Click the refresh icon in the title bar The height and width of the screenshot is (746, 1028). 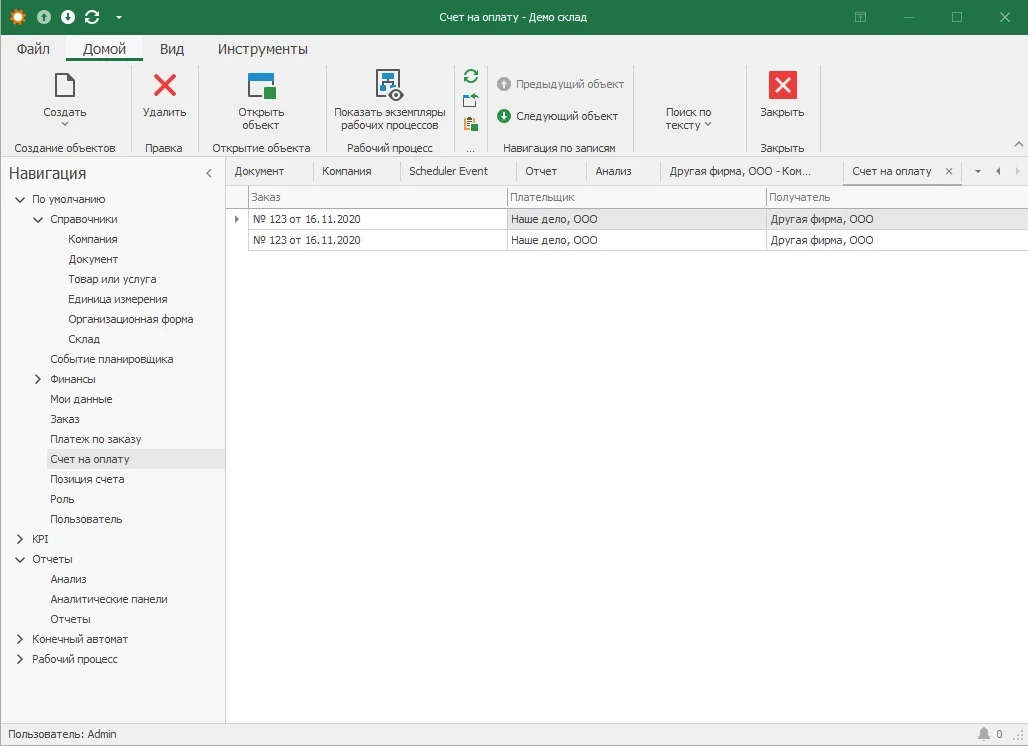coord(92,17)
